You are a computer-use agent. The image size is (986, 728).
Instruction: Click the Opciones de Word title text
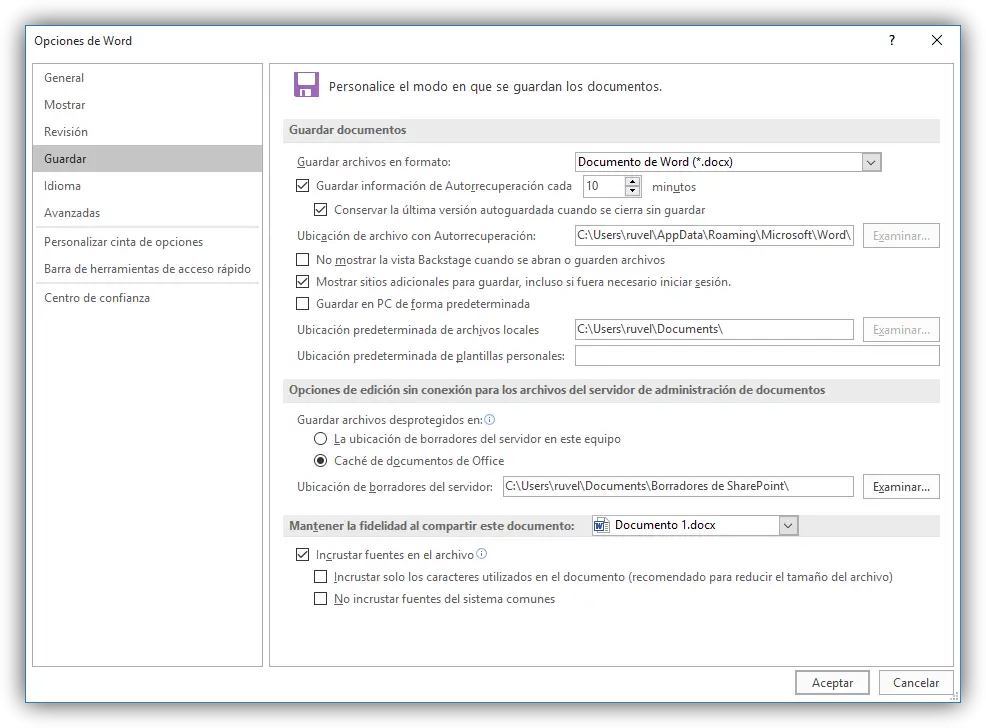pyautogui.click(x=83, y=41)
